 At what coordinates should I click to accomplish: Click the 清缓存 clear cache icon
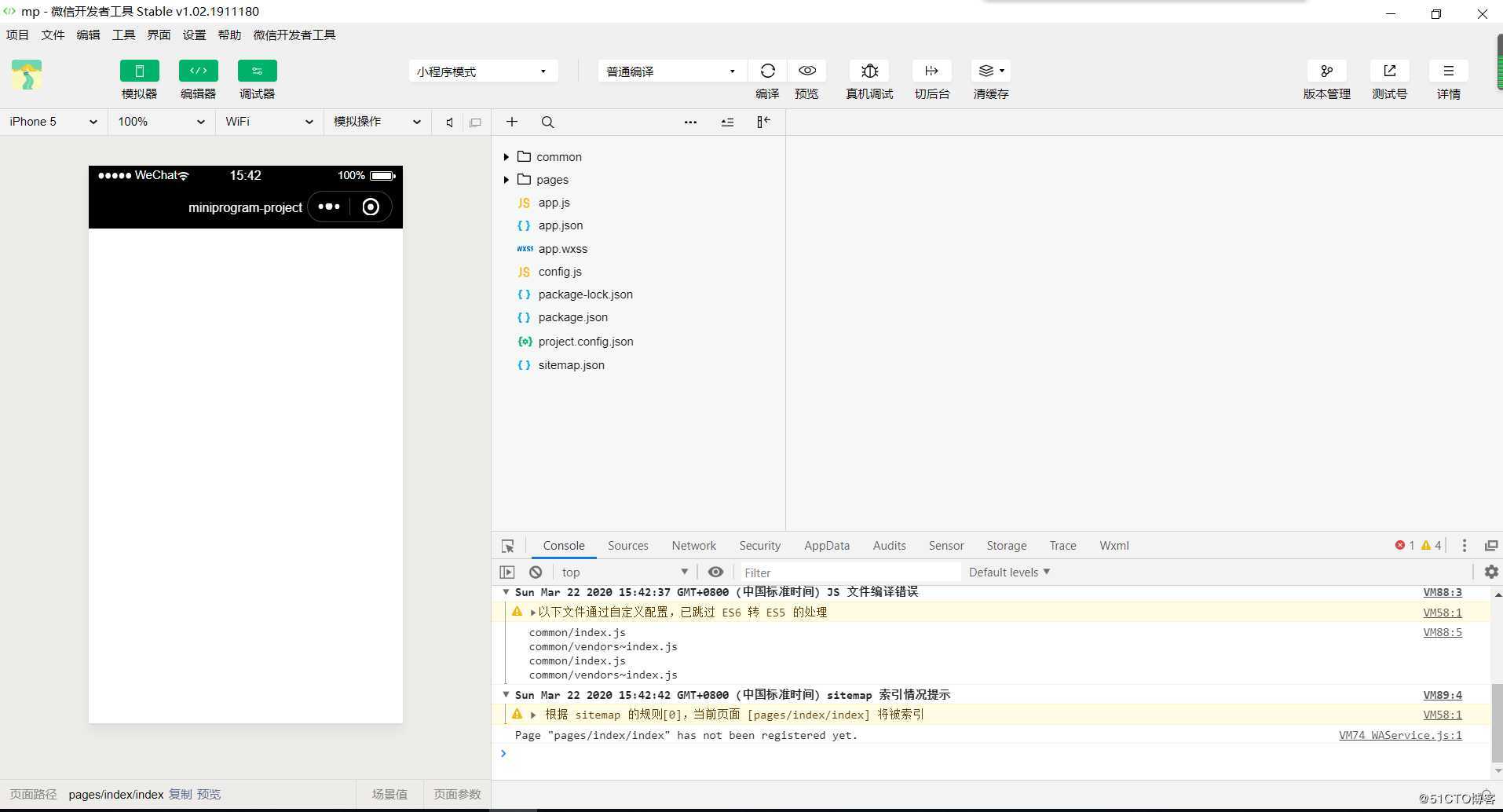click(990, 71)
